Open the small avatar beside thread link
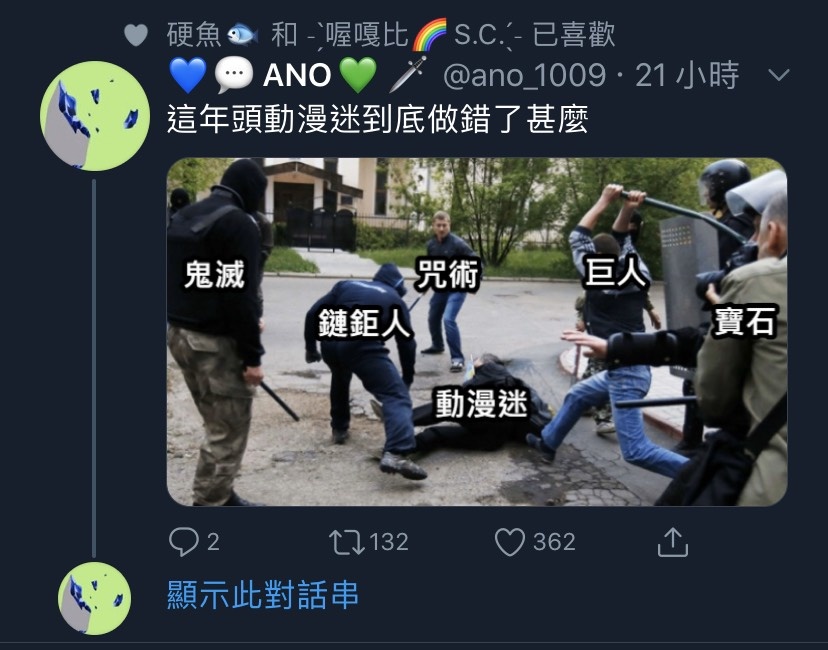 click(x=95, y=598)
